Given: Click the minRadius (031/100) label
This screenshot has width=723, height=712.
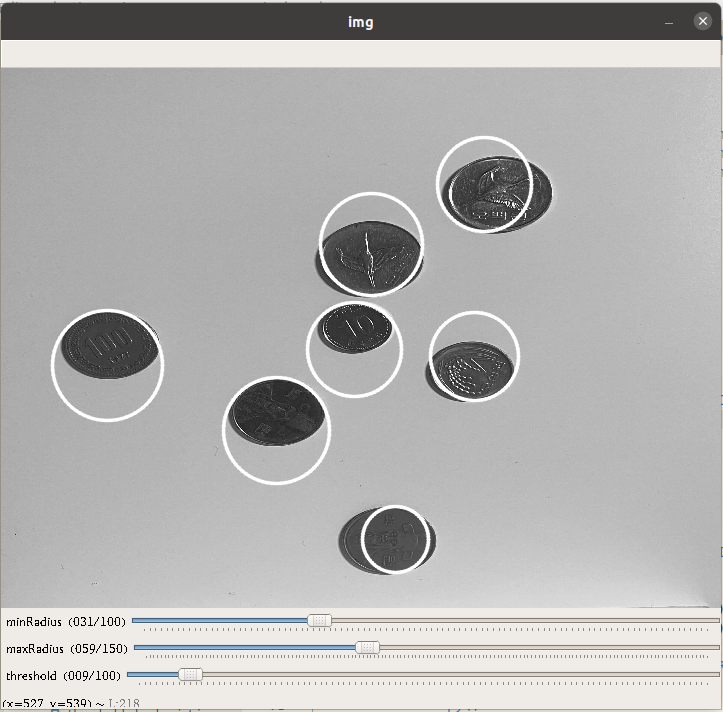Looking at the screenshot, I should [x=66, y=622].
